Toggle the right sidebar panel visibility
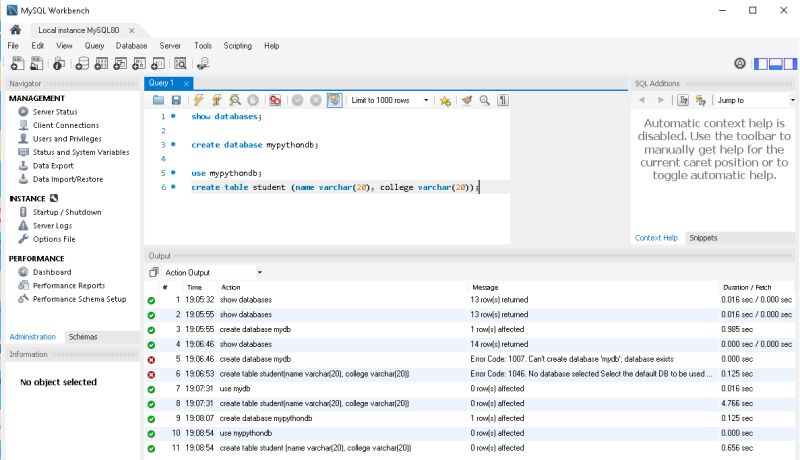The width and height of the screenshot is (800, 460). [x=790, y=64]
